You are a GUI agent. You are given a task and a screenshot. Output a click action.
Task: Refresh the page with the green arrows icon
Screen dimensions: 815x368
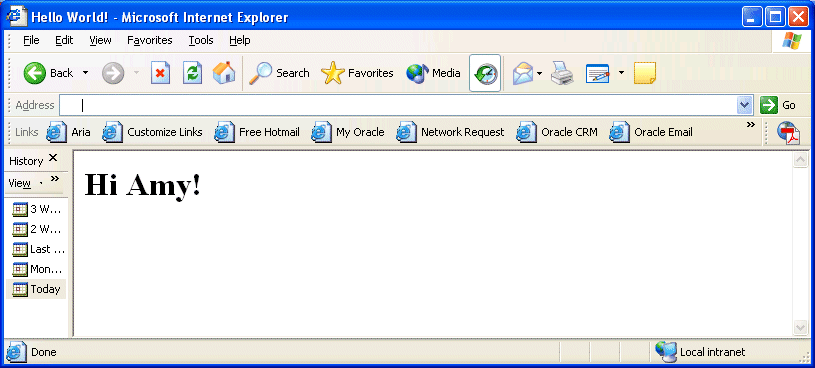[192, 73]
